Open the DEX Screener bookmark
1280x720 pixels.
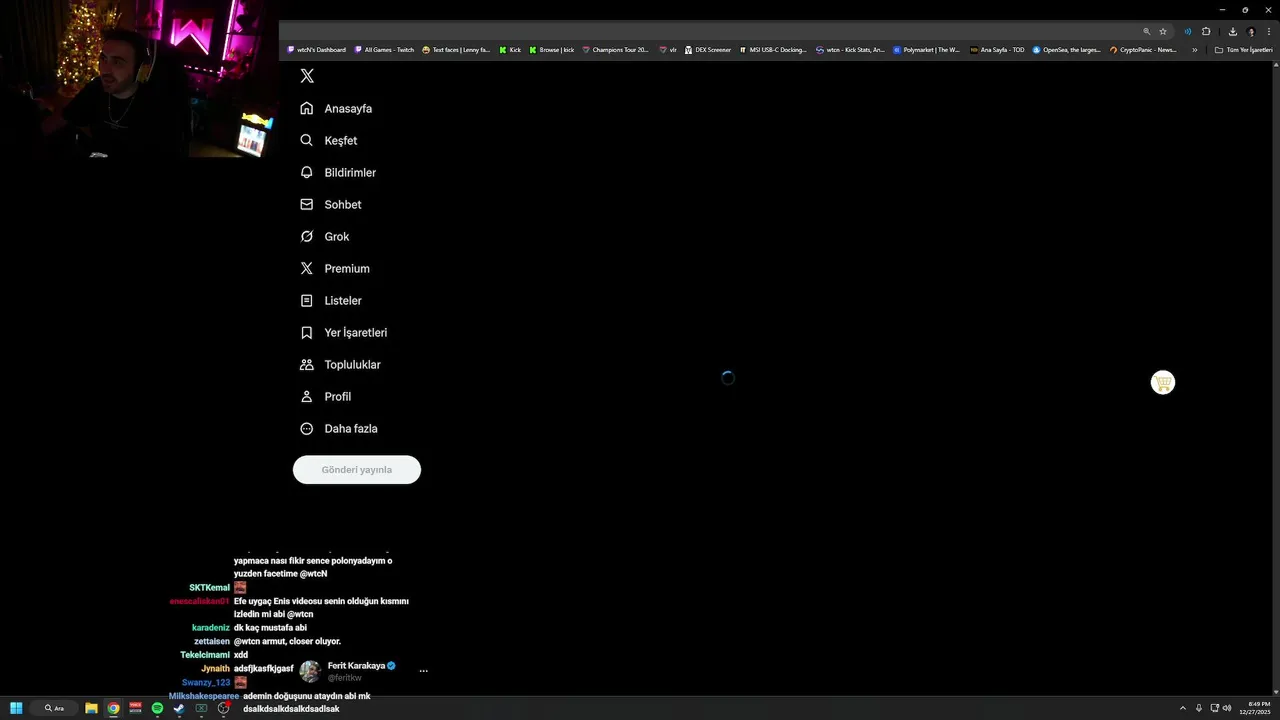707,49
